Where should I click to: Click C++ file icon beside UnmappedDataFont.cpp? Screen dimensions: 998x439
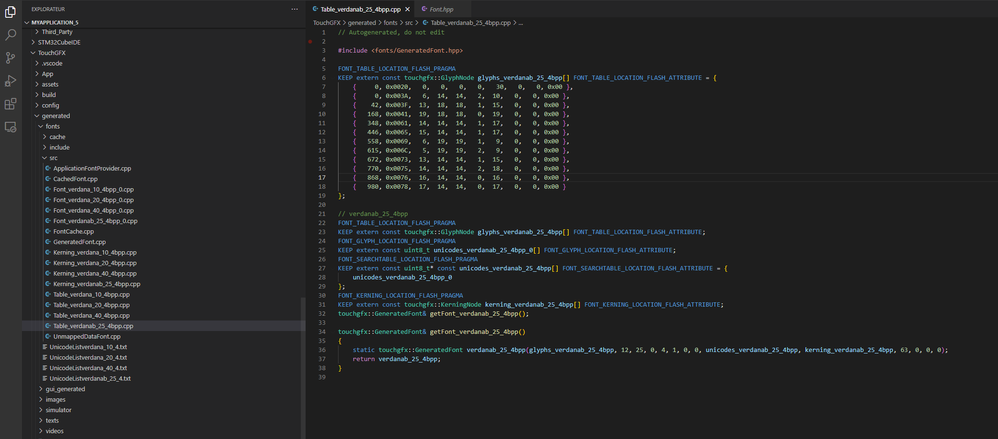(x=48, y=336)
